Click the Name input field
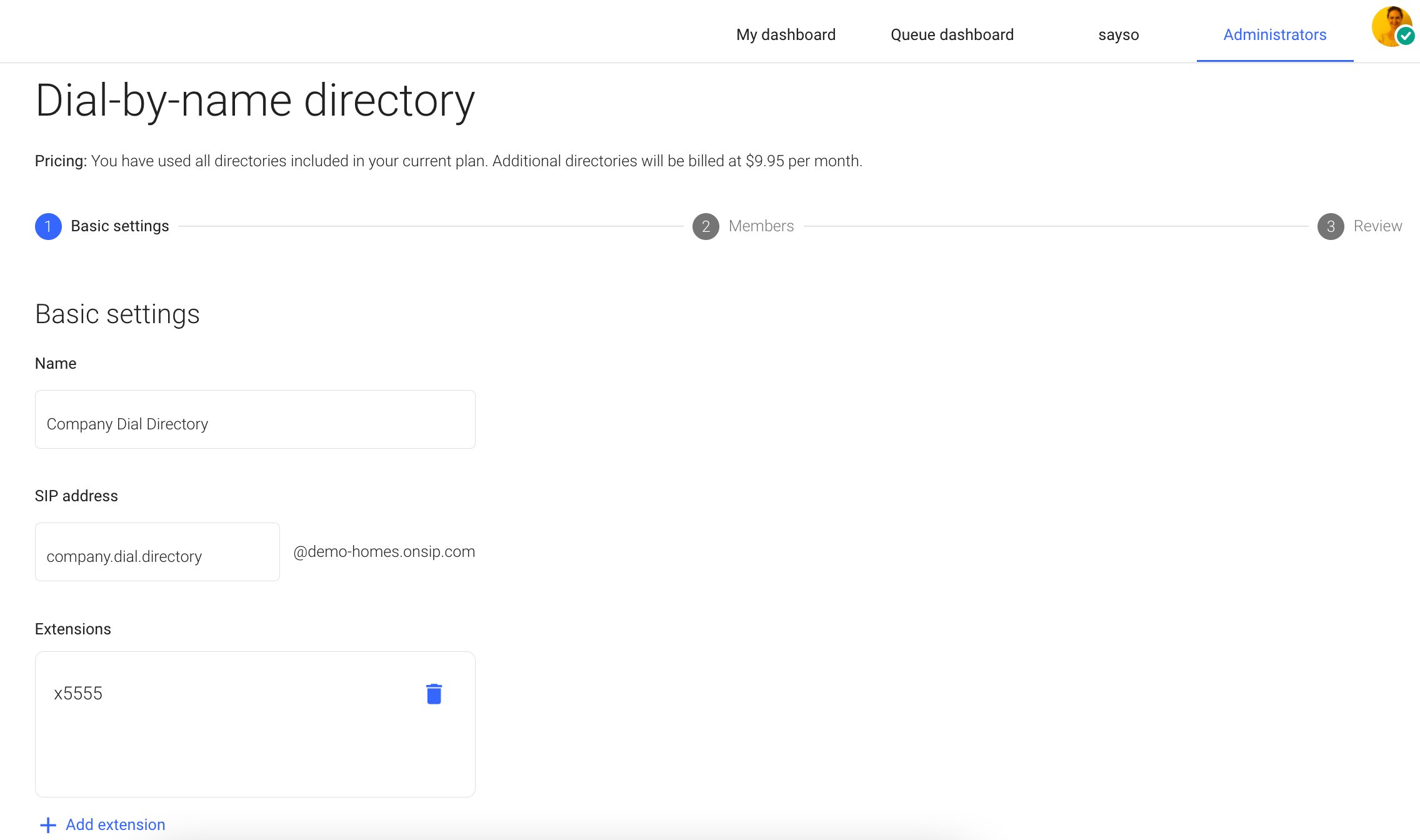Image resolution: width=1420 pixels, height=840 pixels. tap(255, 420)
